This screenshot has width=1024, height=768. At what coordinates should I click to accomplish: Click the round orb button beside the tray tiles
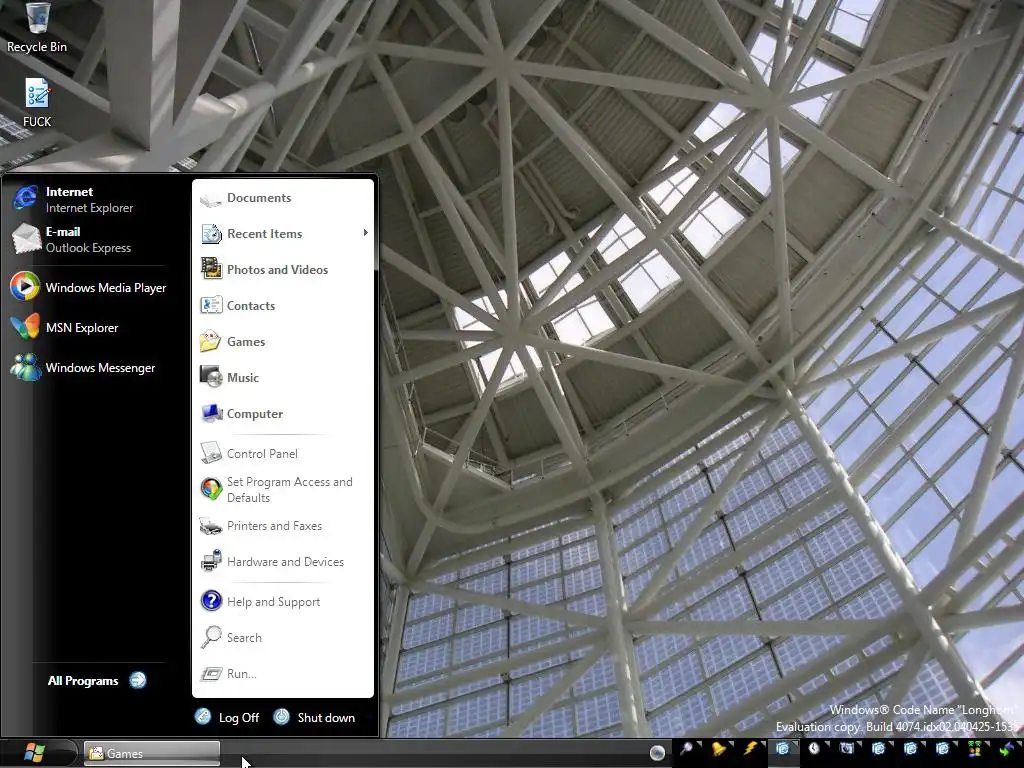pyautogui.click(x=657, y=752)
